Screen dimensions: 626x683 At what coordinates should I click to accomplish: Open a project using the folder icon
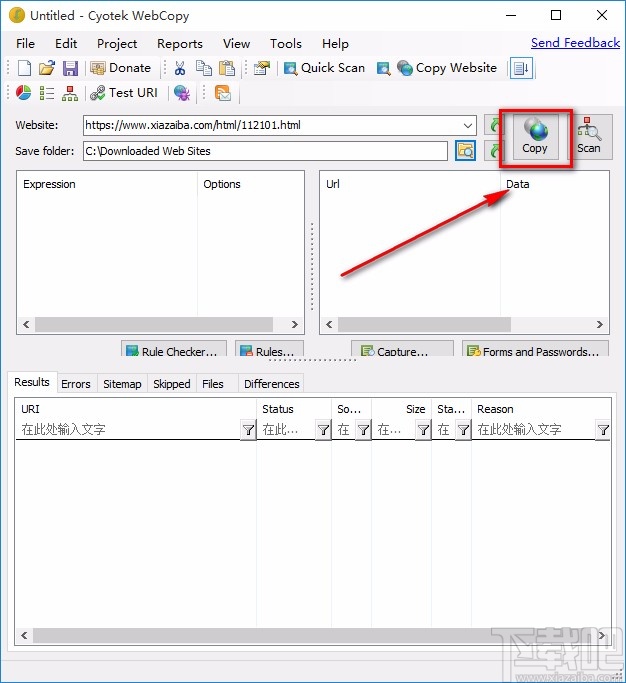point(47,68)
